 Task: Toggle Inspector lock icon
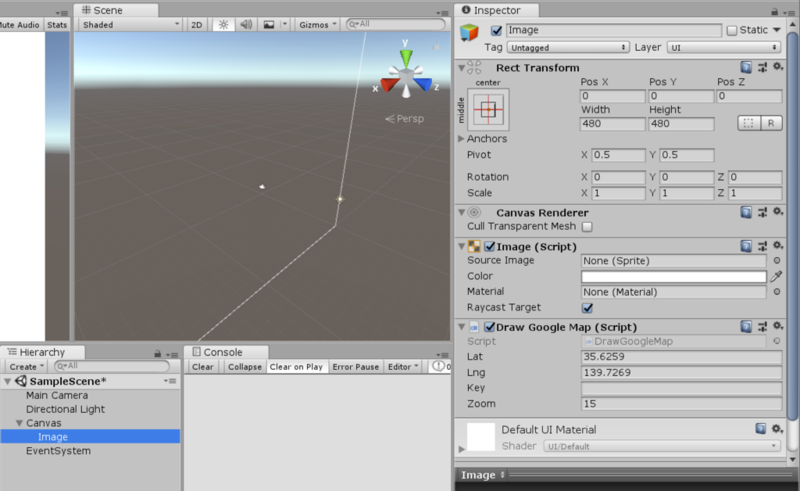[x=774, y=11]
